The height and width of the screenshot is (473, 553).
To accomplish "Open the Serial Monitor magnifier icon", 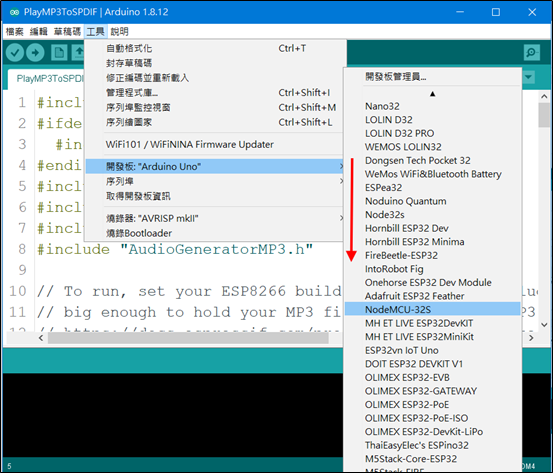I will pos(531,53).
